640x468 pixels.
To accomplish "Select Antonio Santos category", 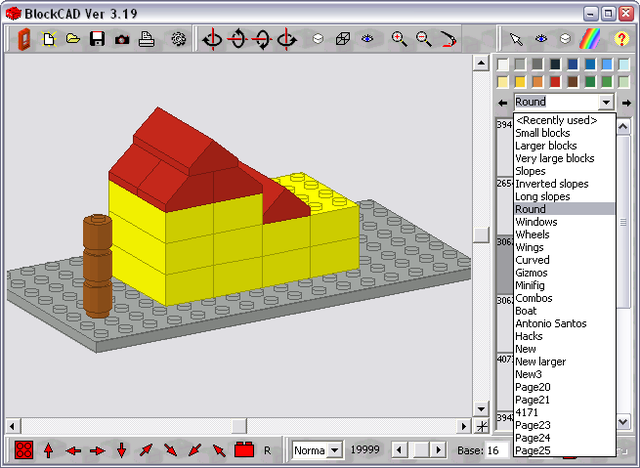I will [x=551, y=324].
